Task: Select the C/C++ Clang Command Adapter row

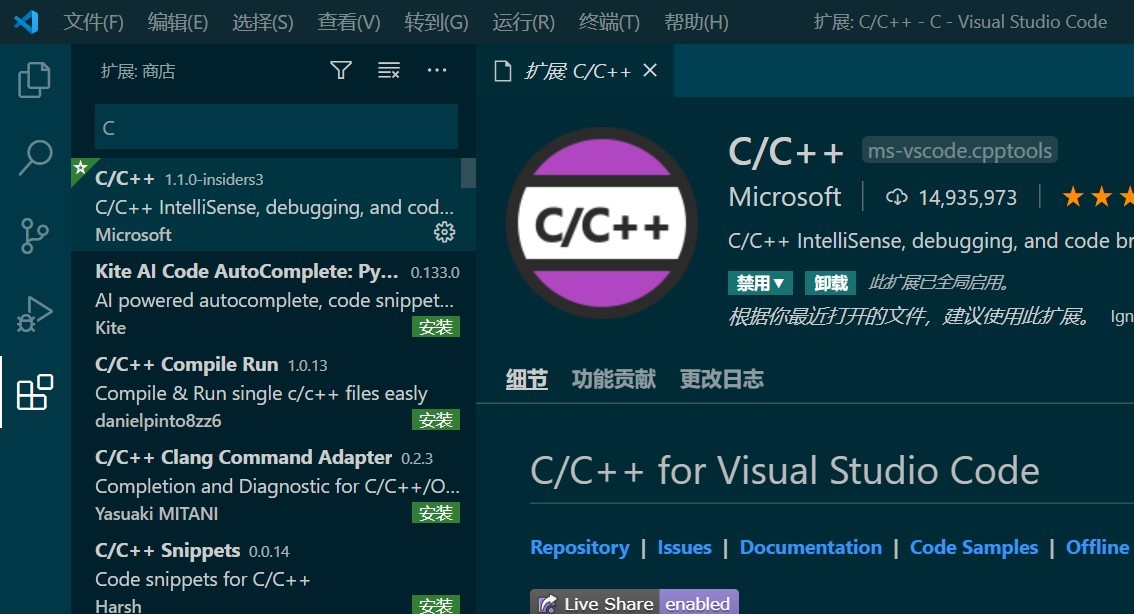Action: (x=273, y=483)
